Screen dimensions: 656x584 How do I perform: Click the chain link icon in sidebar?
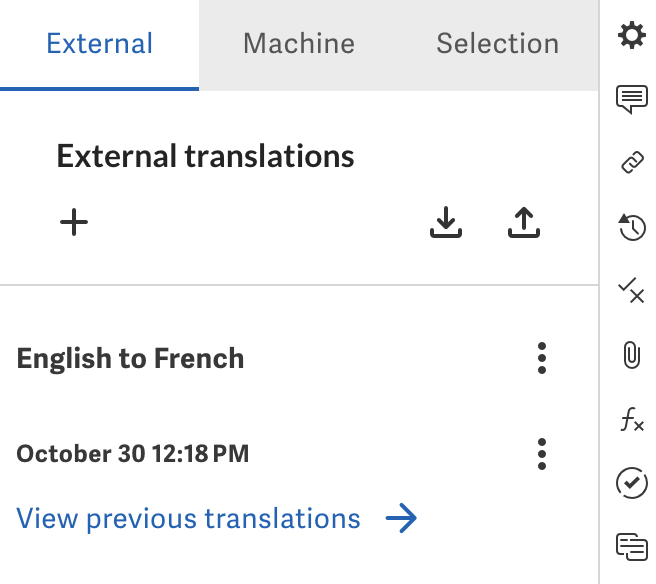click(631, 164)
